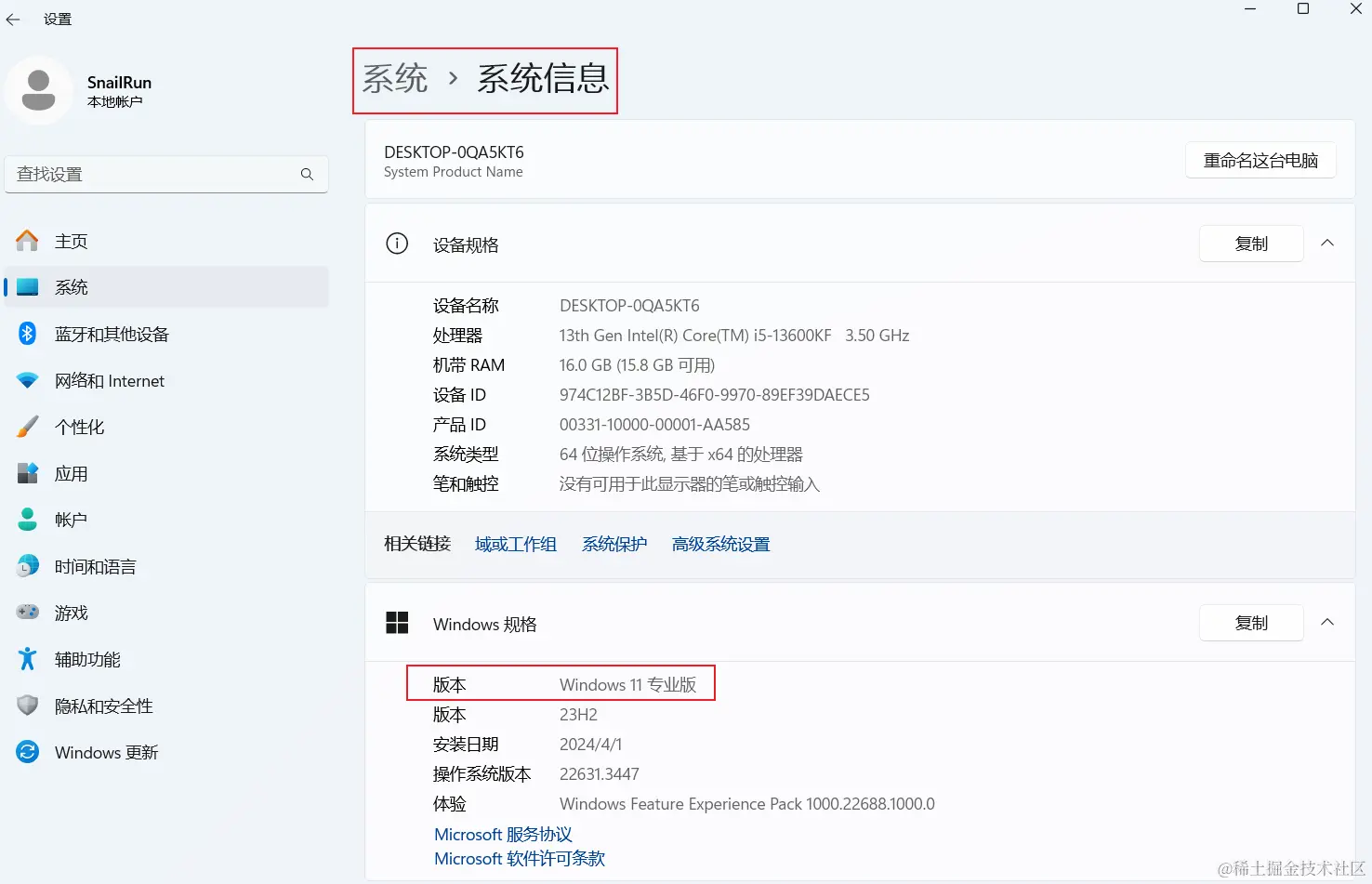
Task: Open 应用 settings in the sidebar
Action: point(167,473)
